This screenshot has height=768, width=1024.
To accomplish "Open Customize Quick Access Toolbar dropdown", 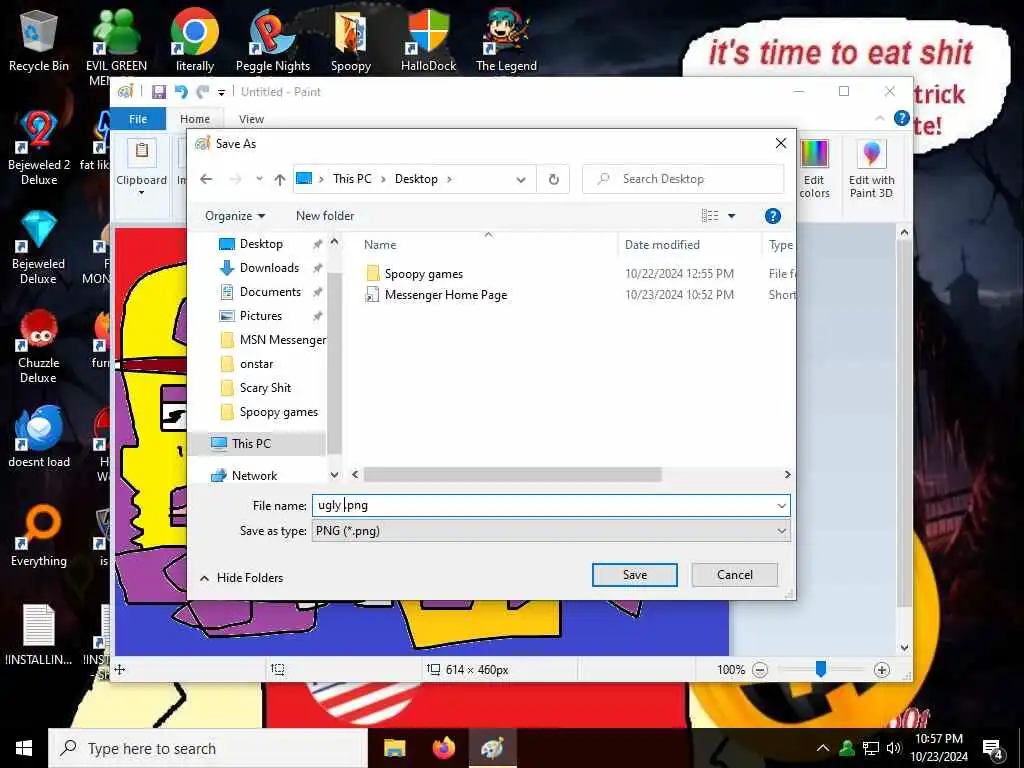I will click(221, 93).
